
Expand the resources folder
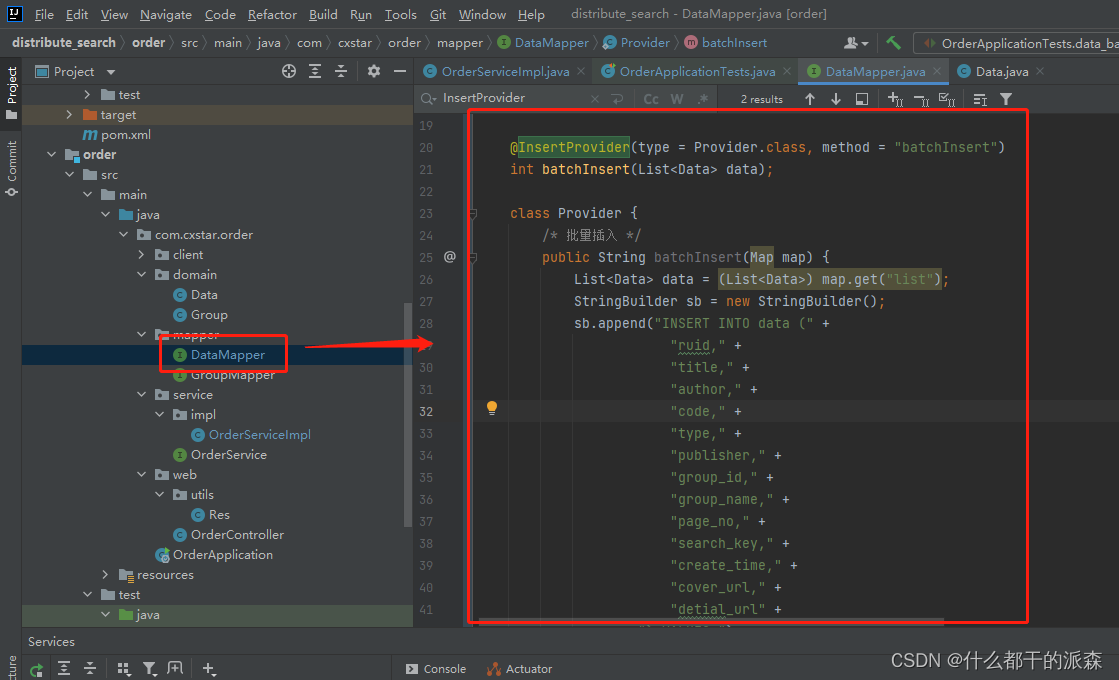tap(106, 574)
